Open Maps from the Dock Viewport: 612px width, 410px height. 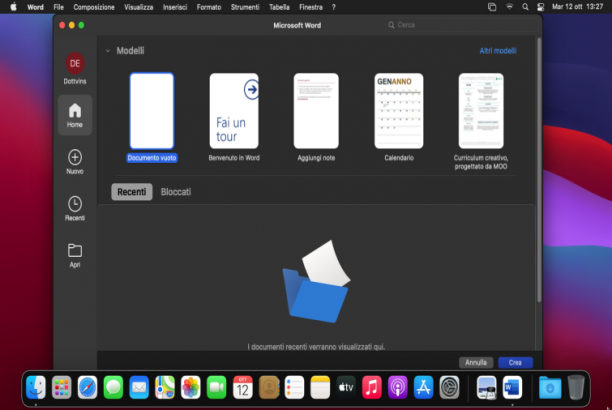165,387
